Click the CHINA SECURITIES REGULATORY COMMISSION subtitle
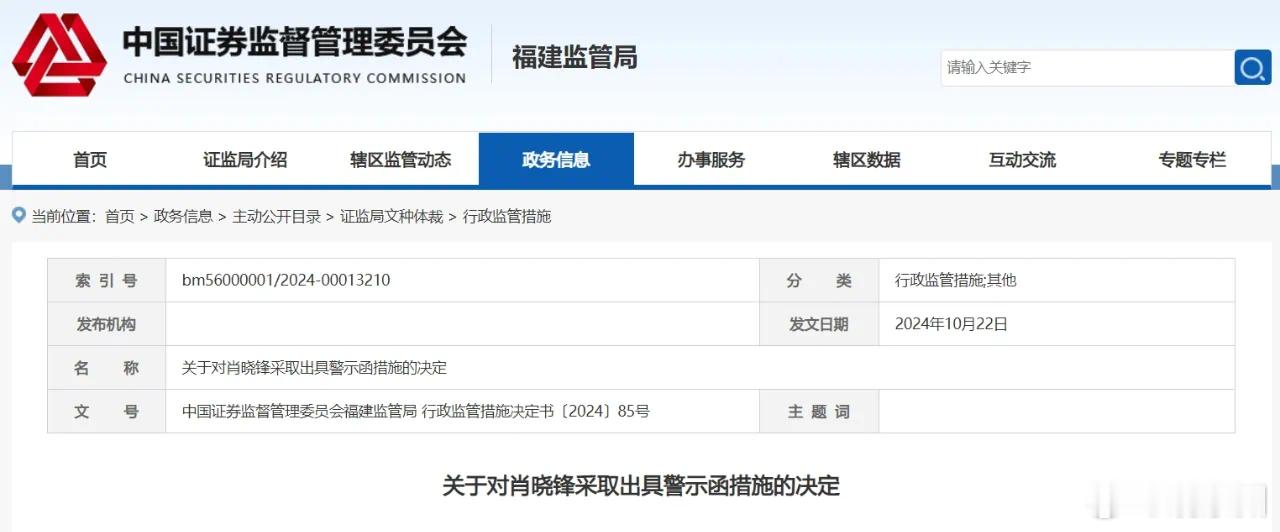The height and width of the screenshot is (532, 1280). [295, 78]
